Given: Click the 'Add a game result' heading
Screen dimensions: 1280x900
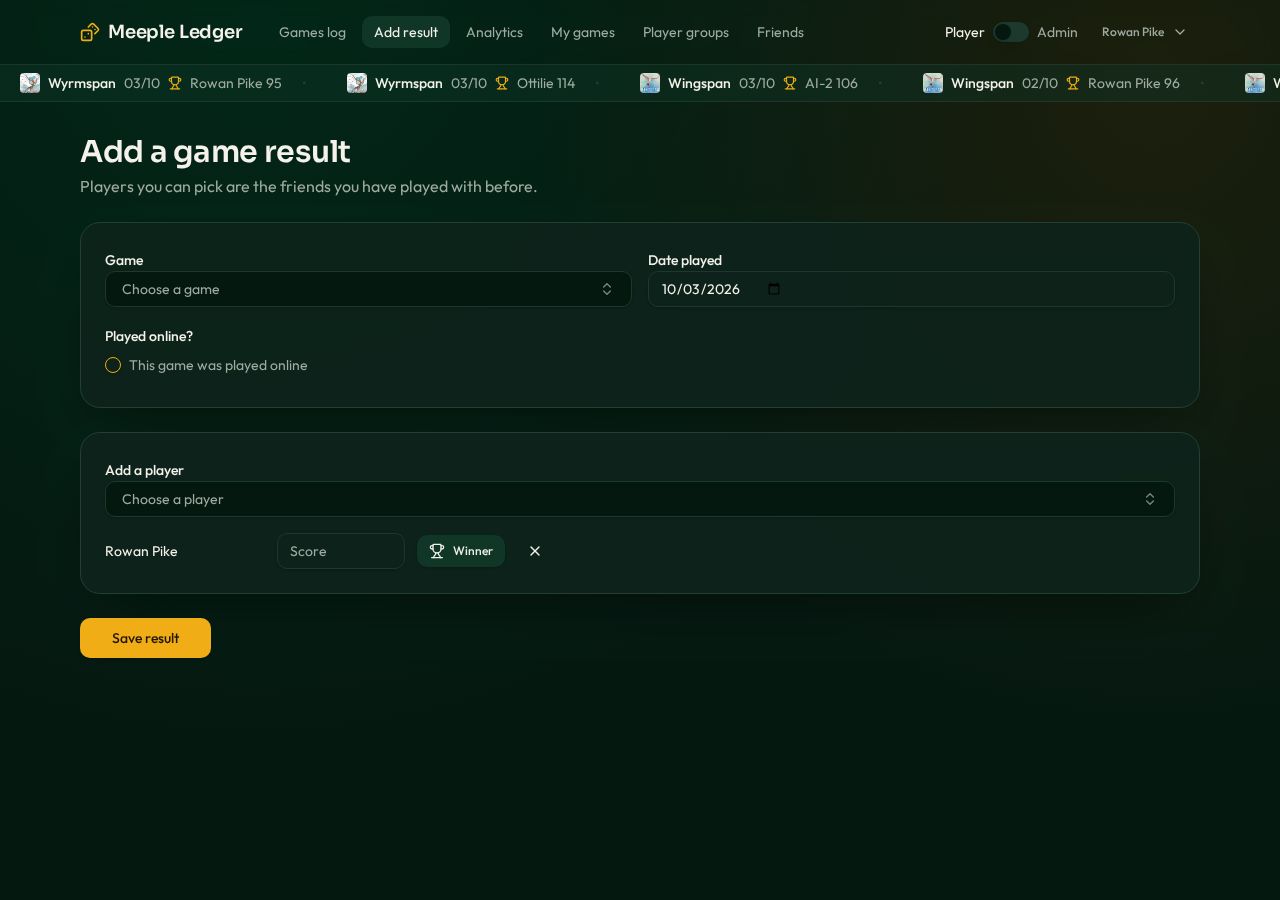Looking at the screenshot, I should click(215, 151).
